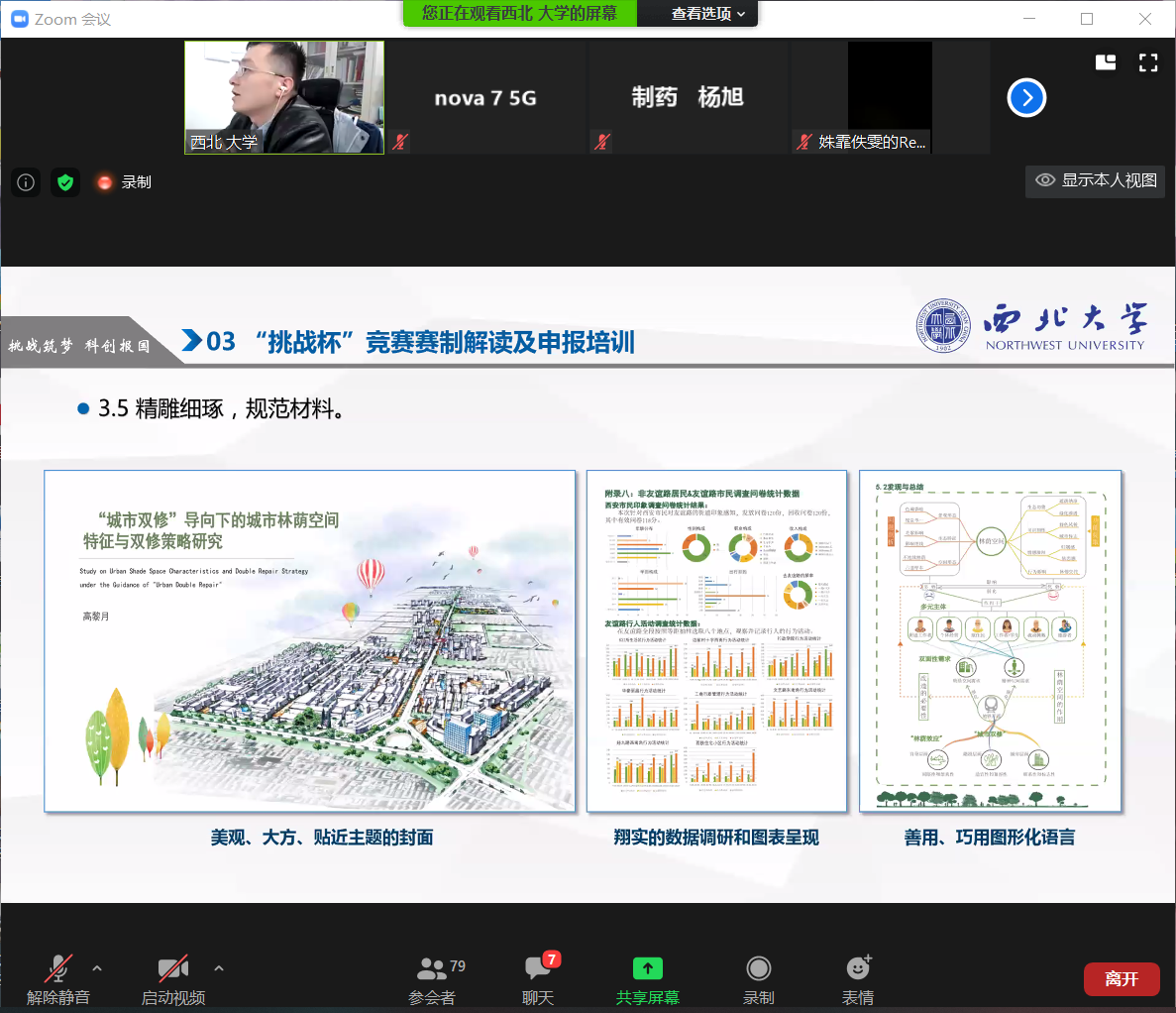Click the green encryption shield icon
This screenshot has width=1176, height=1013.
65,182
